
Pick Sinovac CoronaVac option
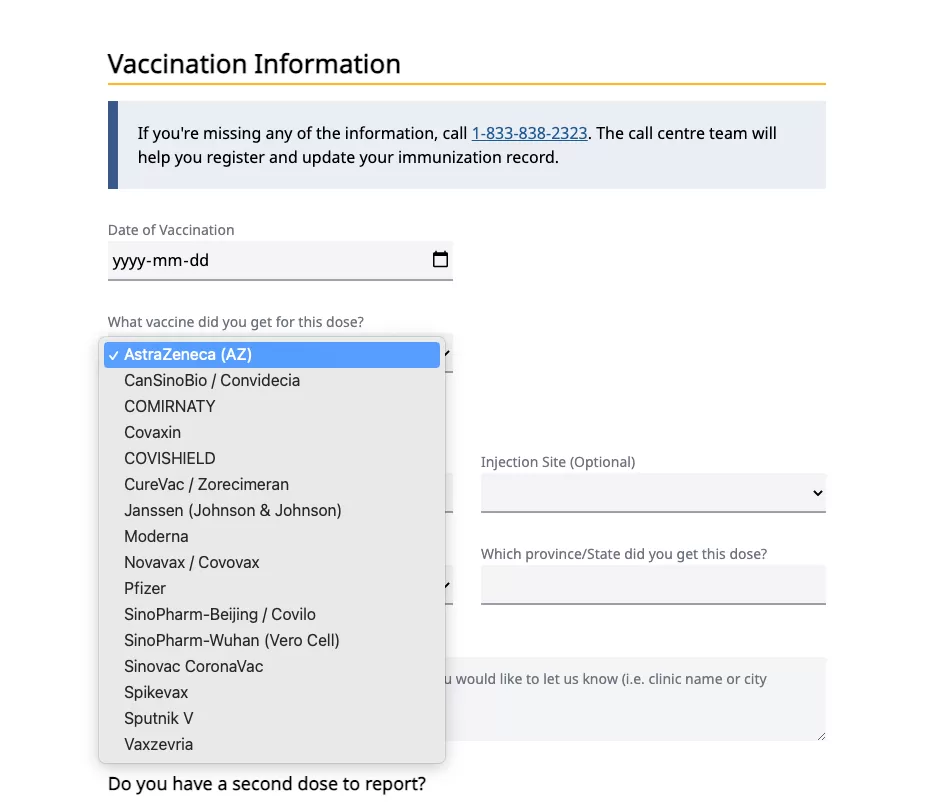click(272, 666)
